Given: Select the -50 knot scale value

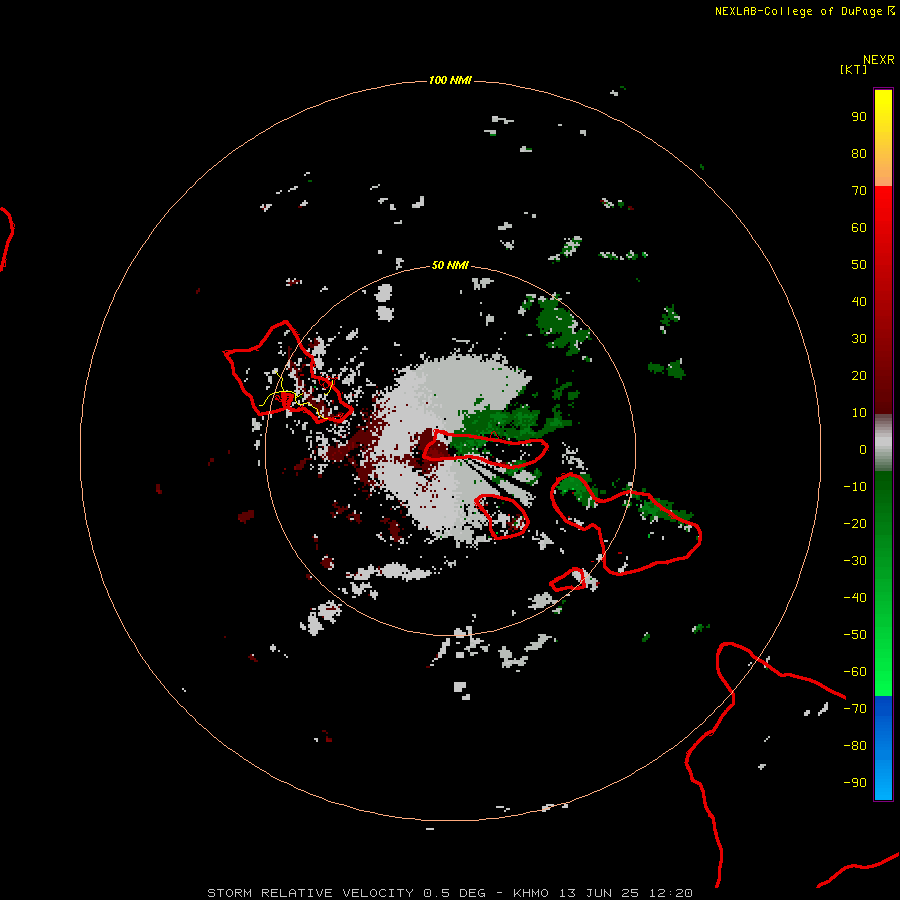Looking at the screenshot, I should [855, 635].
